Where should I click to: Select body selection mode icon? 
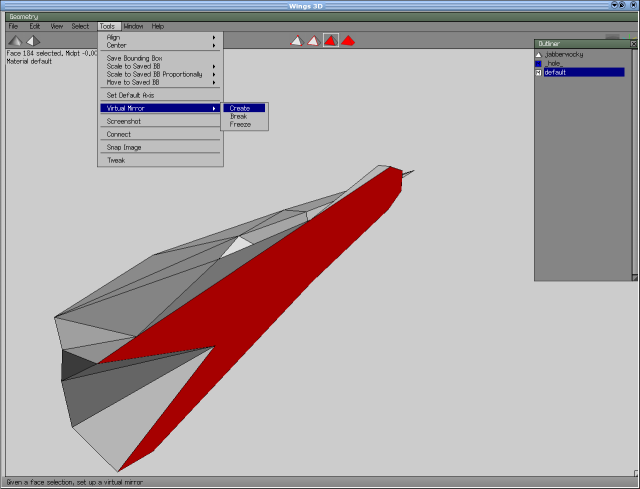pyautogui.click(x=348, y=40)
